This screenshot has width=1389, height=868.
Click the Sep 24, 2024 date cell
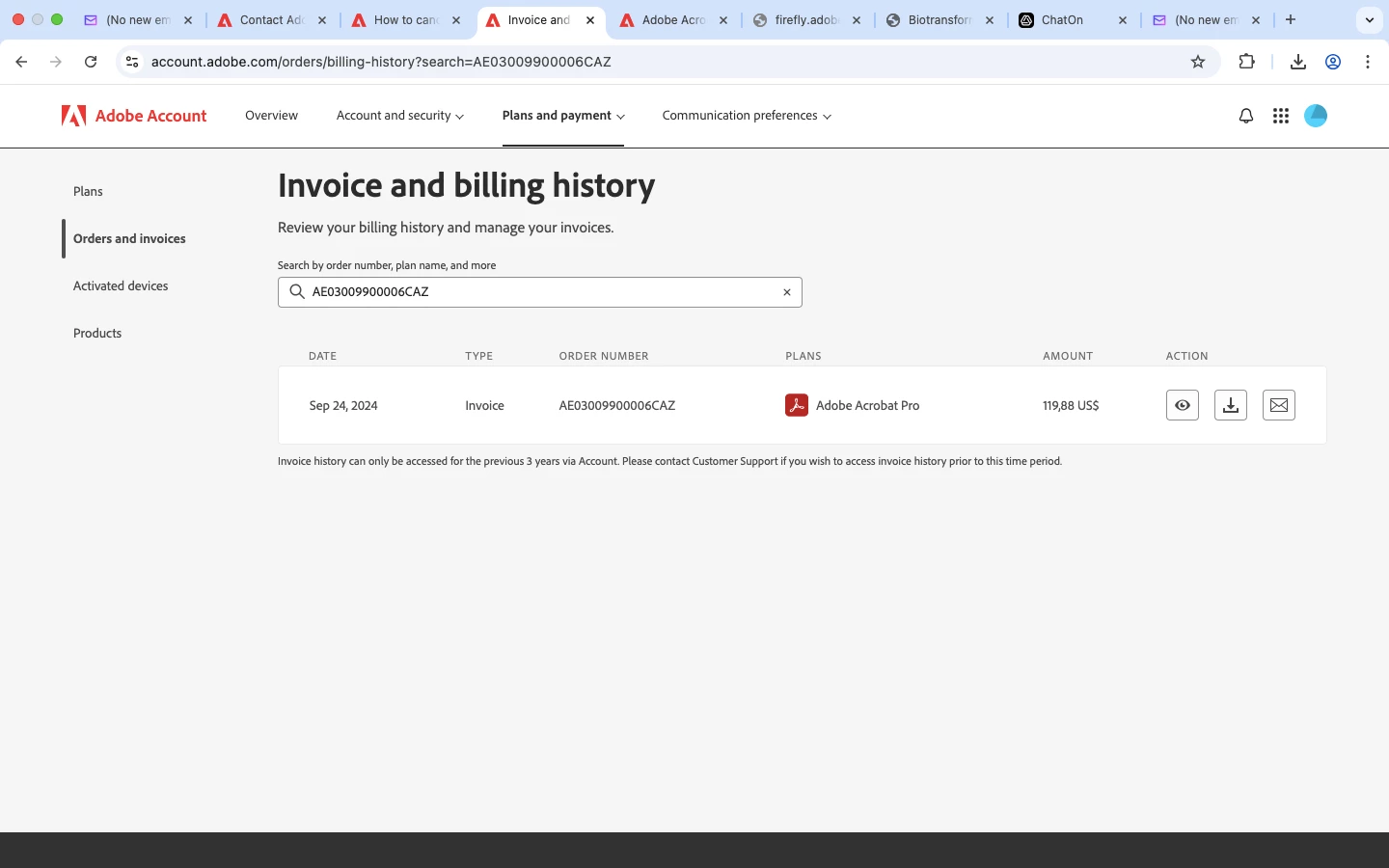343,405
